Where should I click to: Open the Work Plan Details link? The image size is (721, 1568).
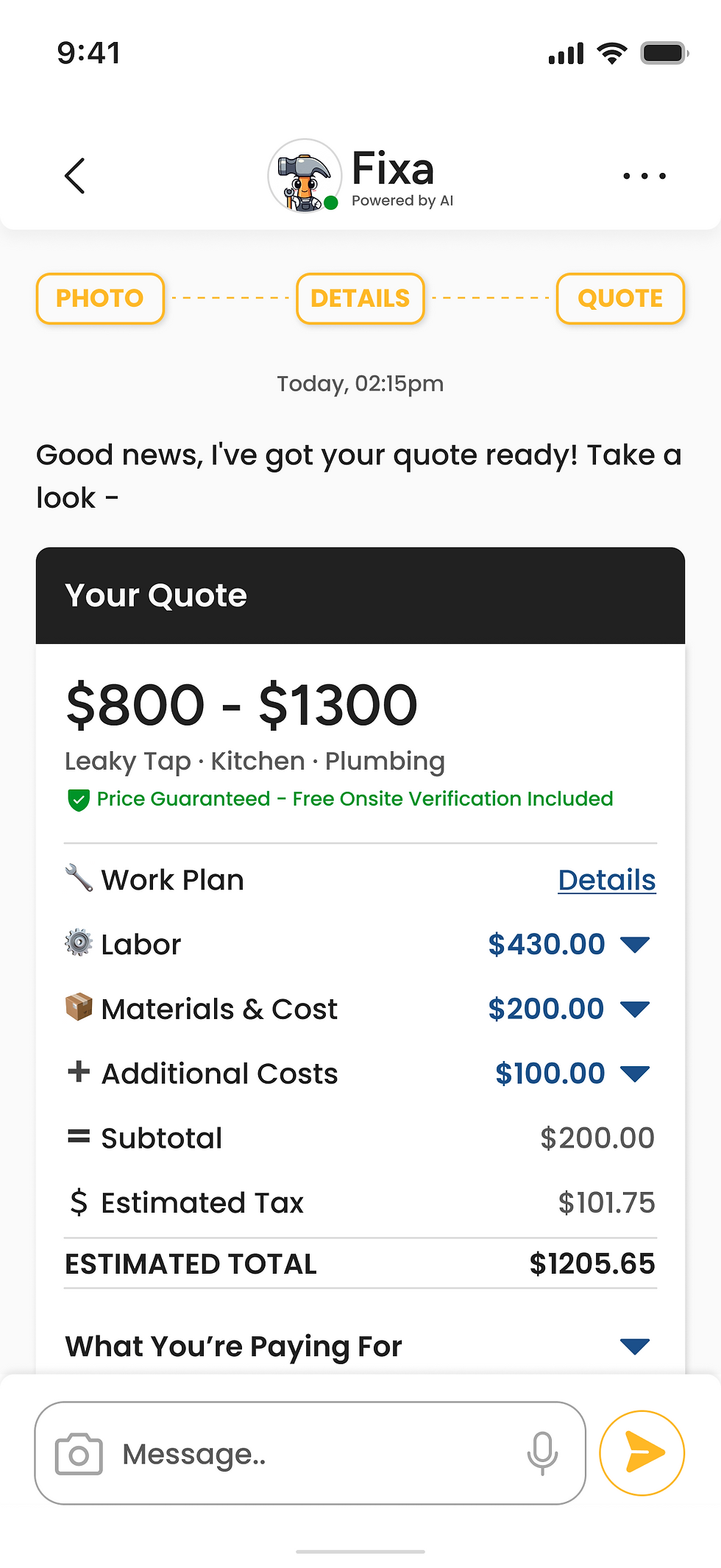(x=607, y=880)
